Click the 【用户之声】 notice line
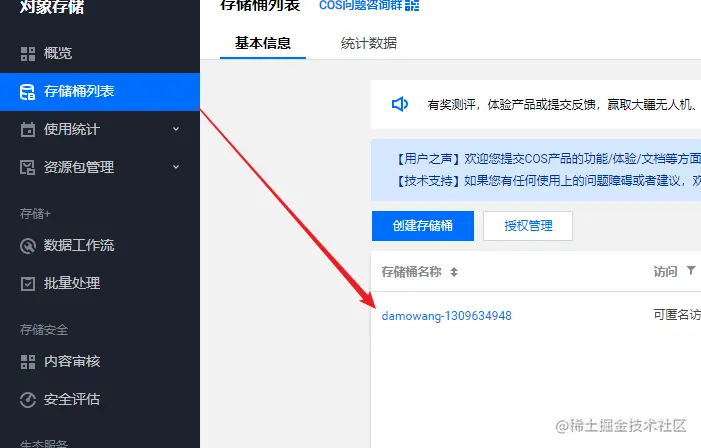The image size is (701, 448). (x=548, y=159)
